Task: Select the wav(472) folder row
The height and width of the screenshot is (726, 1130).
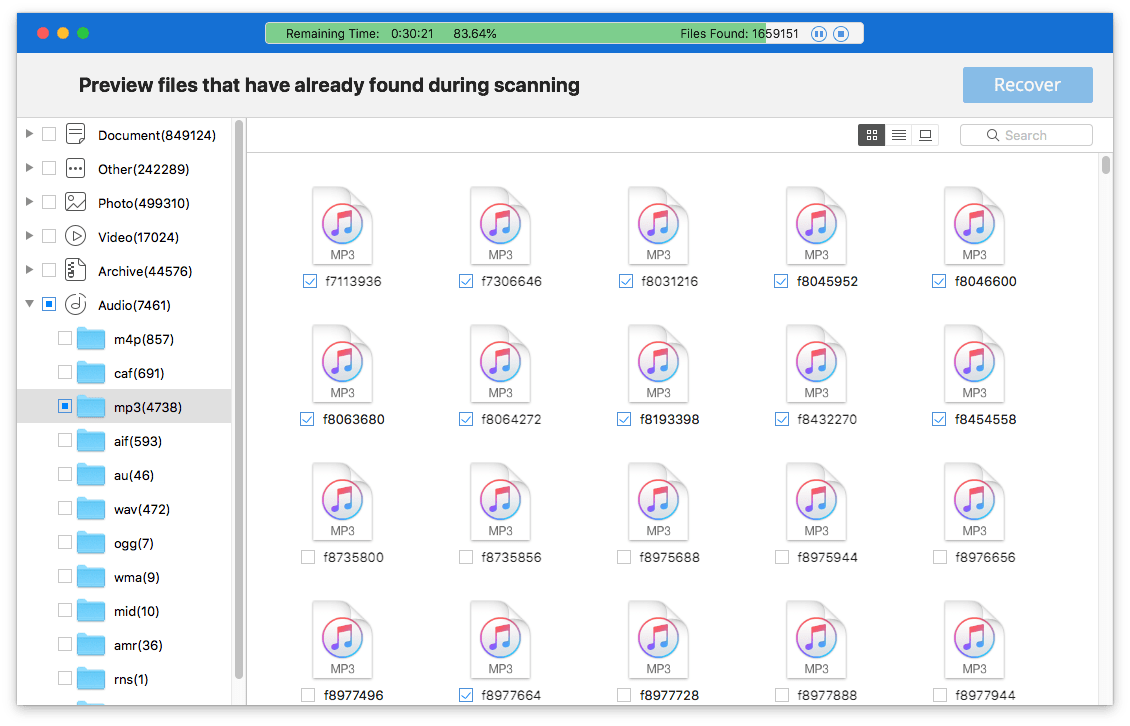Action: pyautogui.click(x=124, y=509)
